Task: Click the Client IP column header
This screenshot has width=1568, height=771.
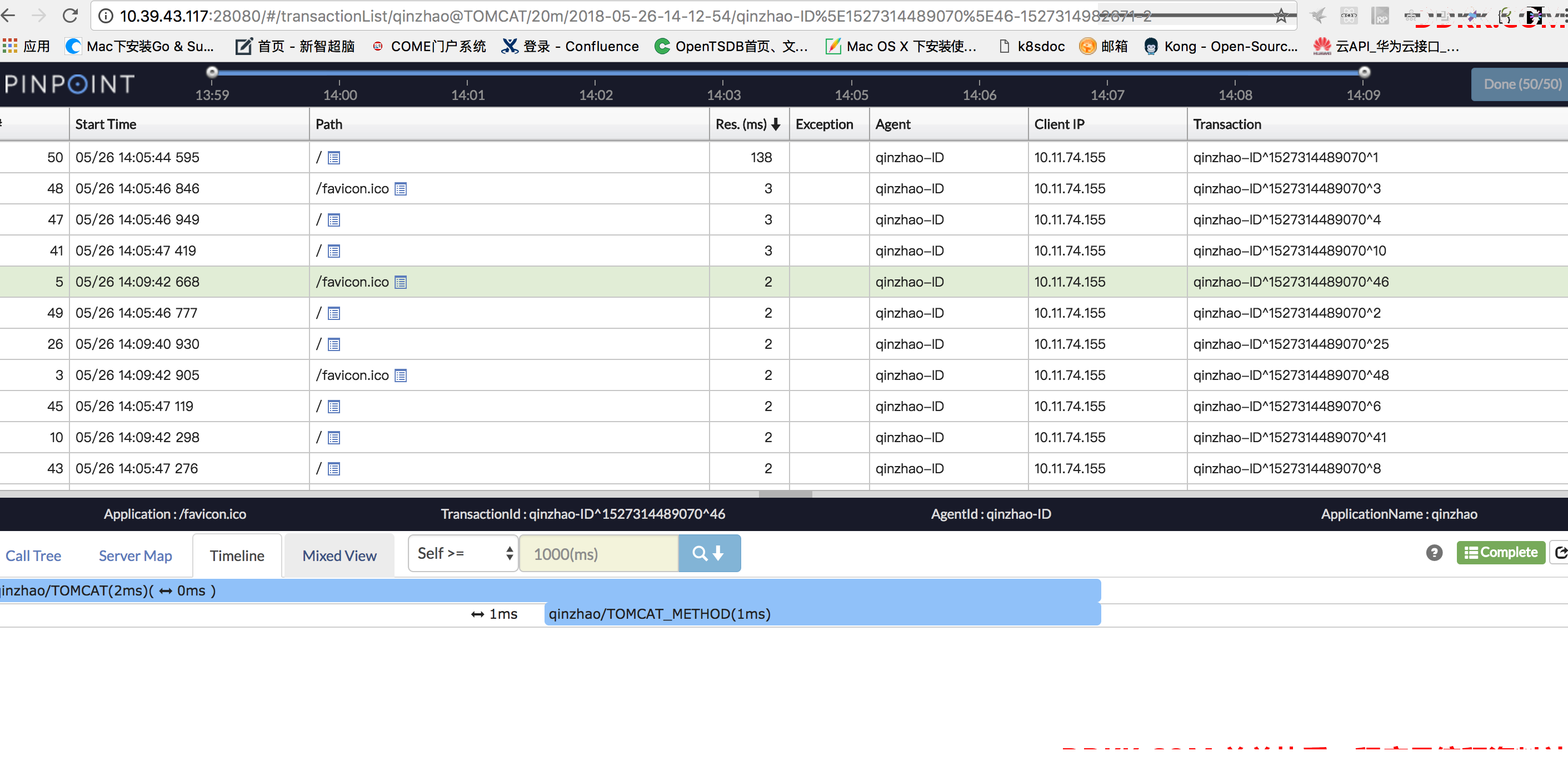Action: [x=1108, y=124]
